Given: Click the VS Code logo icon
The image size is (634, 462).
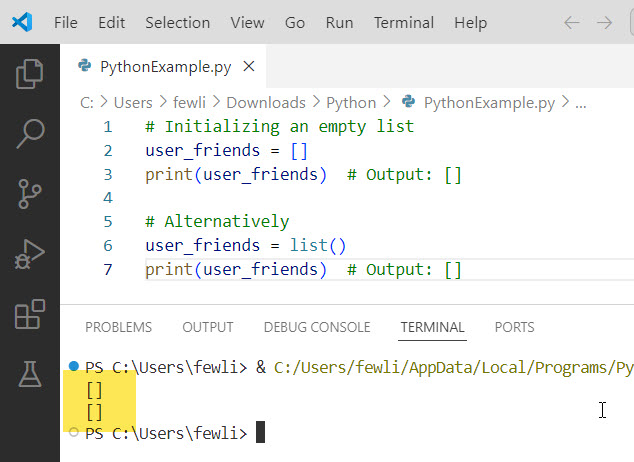Looking at the screenshot, I should pos(22,22).
